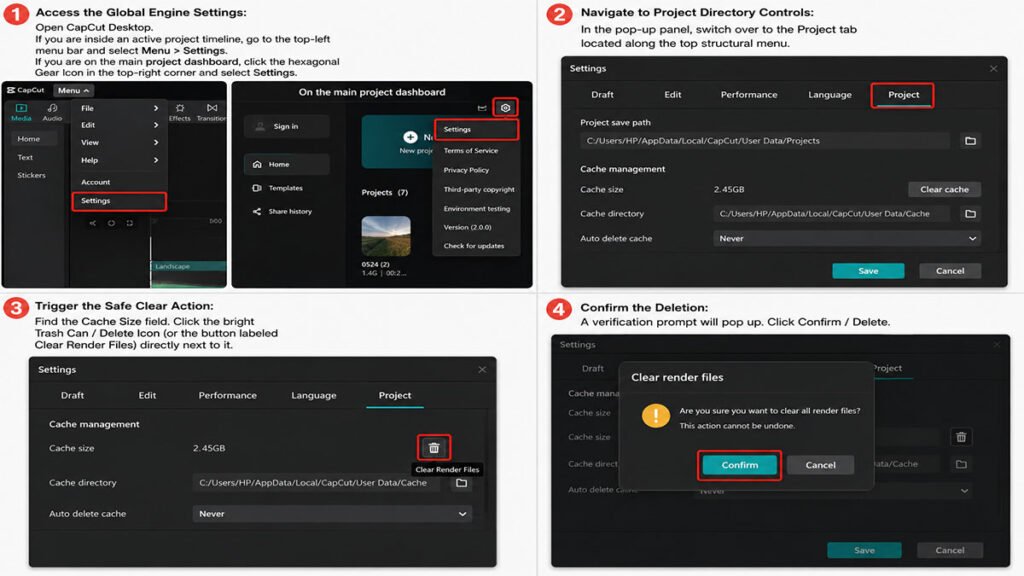Switch to the Language tab in step 3 Settings
Screen dimensions: 1024x576
coord(313,396)
